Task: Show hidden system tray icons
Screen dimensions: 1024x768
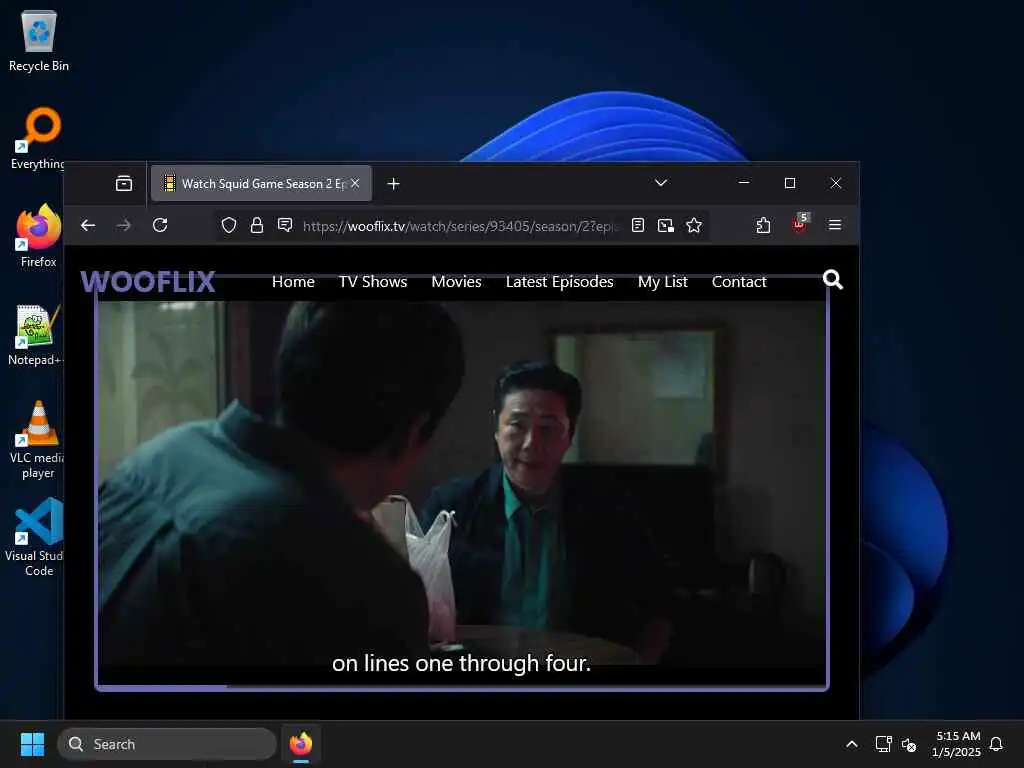Action: pos(852,744)
